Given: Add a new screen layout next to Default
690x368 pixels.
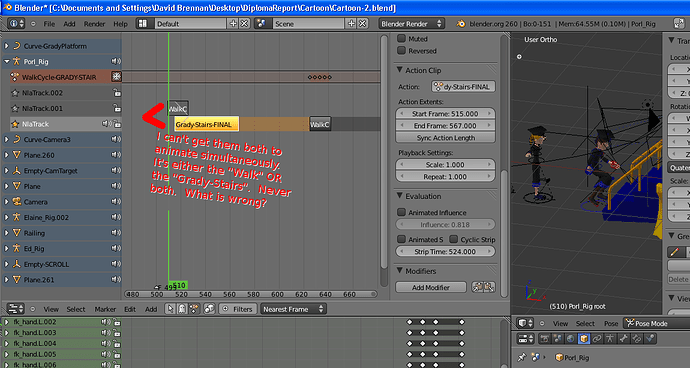Looking at the screenshot, I should (233, 23).
